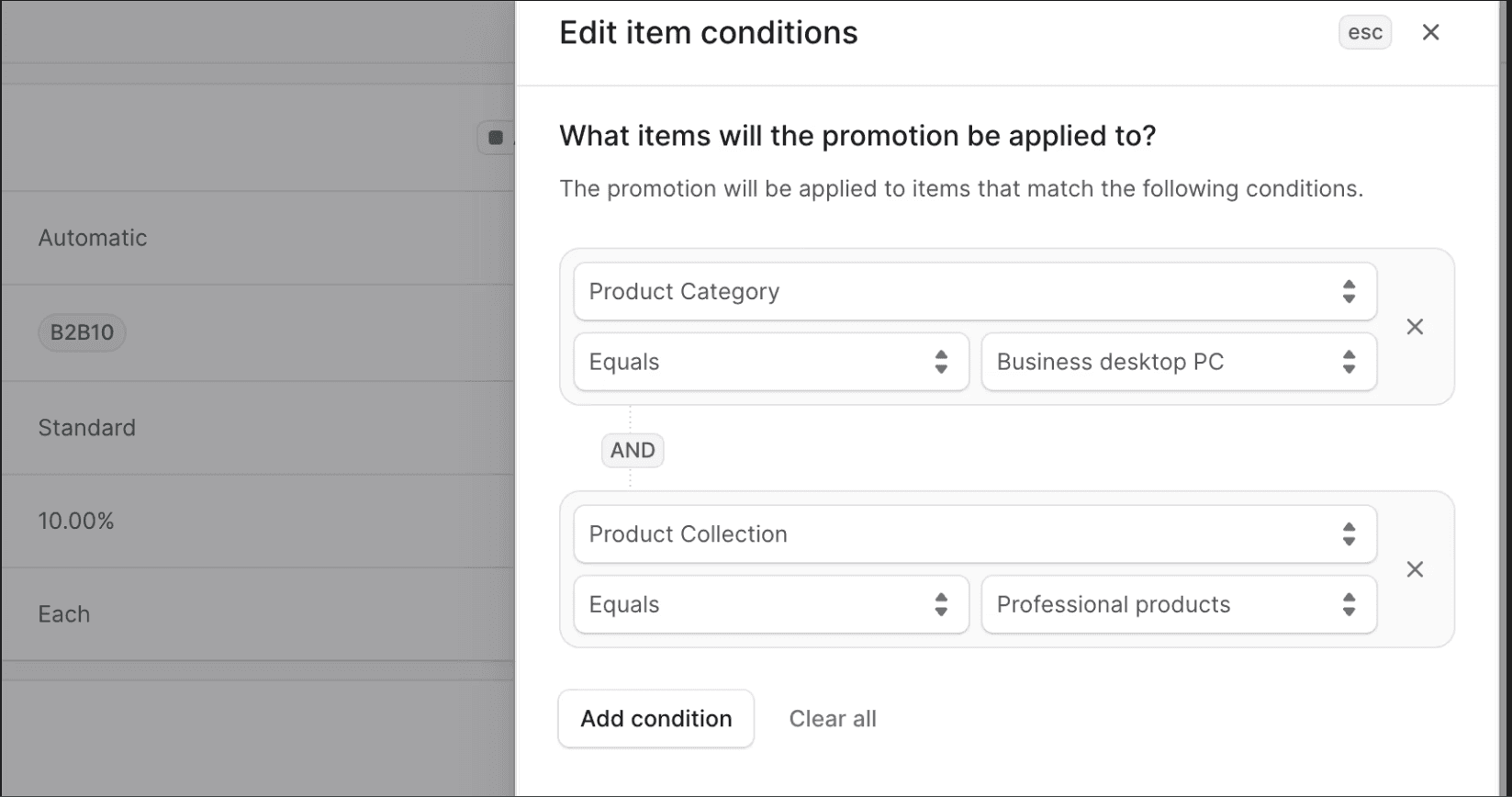1512x797 pixels.
Task: Open the Product Collection condition type dropdown
Action: pyautogui.click(x=973, y=533)
